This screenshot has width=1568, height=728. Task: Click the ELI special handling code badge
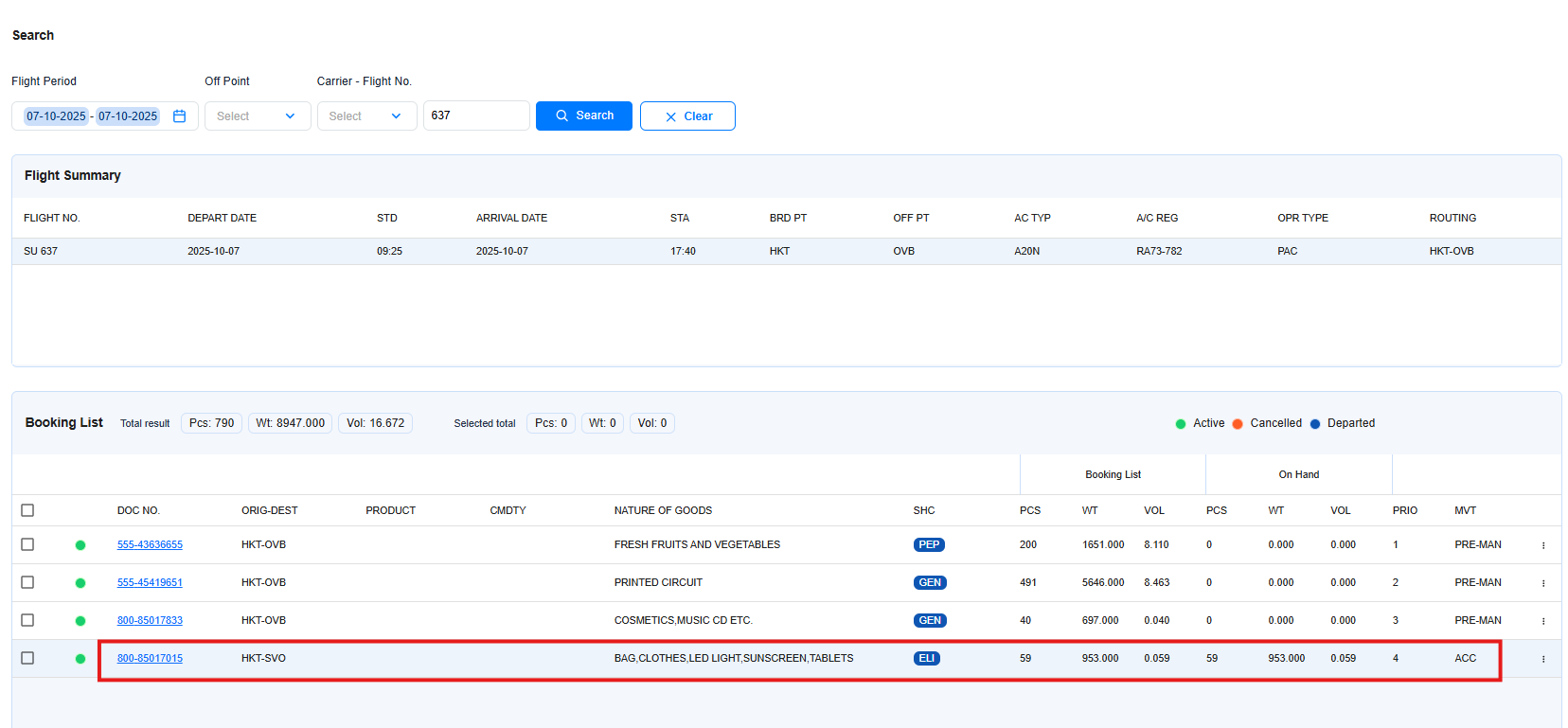pyautogui.click(x=926, y=659)
